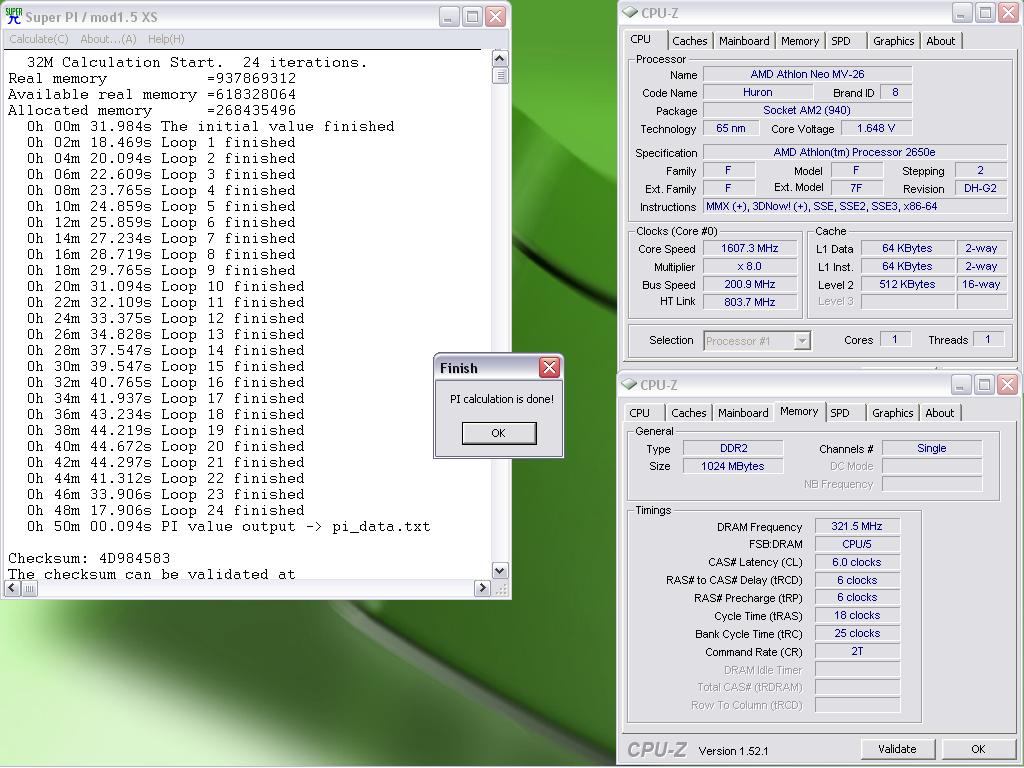The width and height of the screenshot is (1024, 768).
Task: Click down arrow of Super PI vertical scrollbar
Action: 500,570
